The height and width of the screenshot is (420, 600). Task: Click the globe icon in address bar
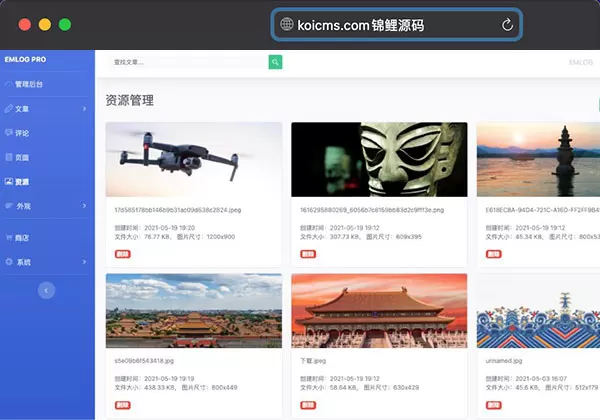(287, 24)
